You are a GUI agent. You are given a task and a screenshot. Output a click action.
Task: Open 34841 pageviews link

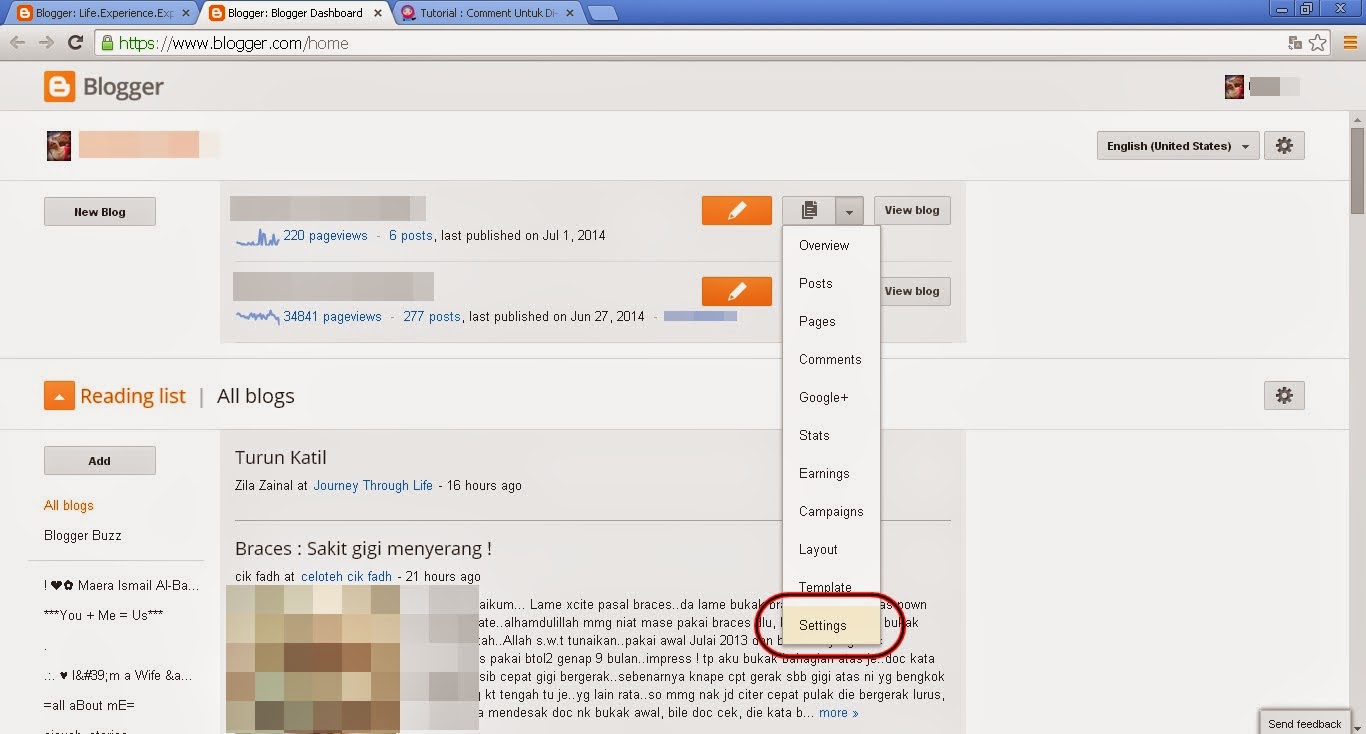[332, 317]
